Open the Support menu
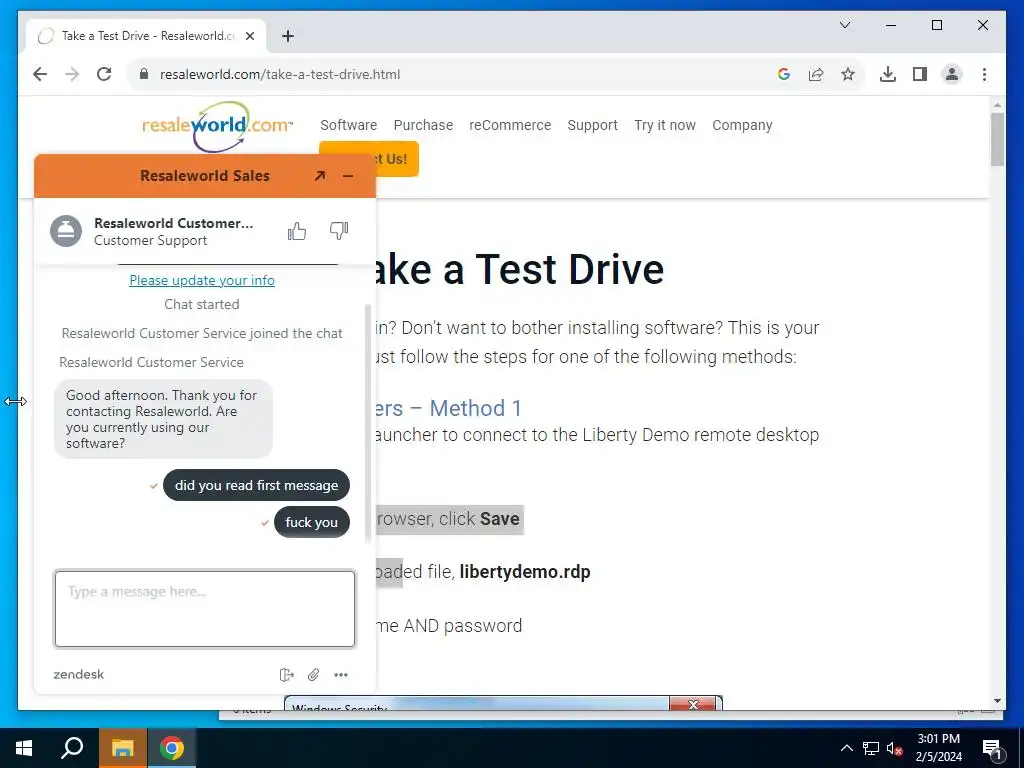 pyautogui.click(x=592, y=125)
